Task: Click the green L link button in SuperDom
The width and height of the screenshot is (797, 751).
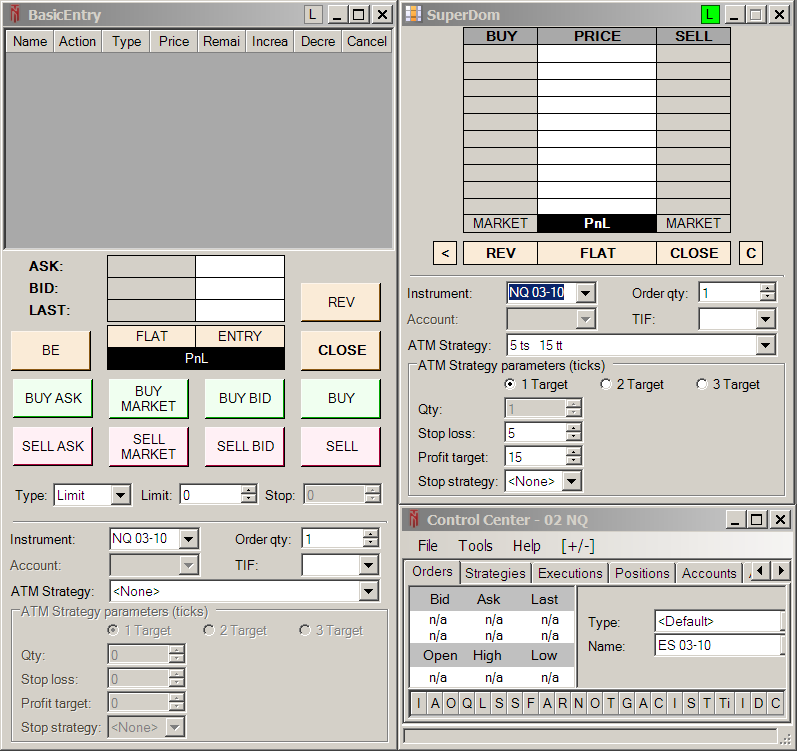Action: [710, 15]
